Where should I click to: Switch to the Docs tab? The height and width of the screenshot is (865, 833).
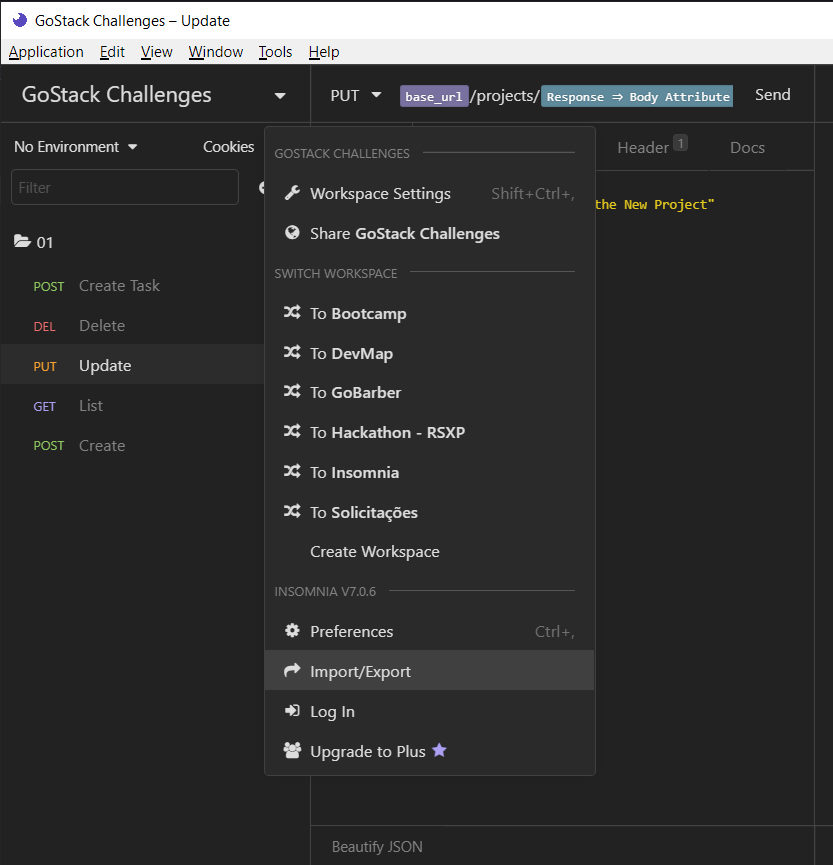(x=747, y=147)
